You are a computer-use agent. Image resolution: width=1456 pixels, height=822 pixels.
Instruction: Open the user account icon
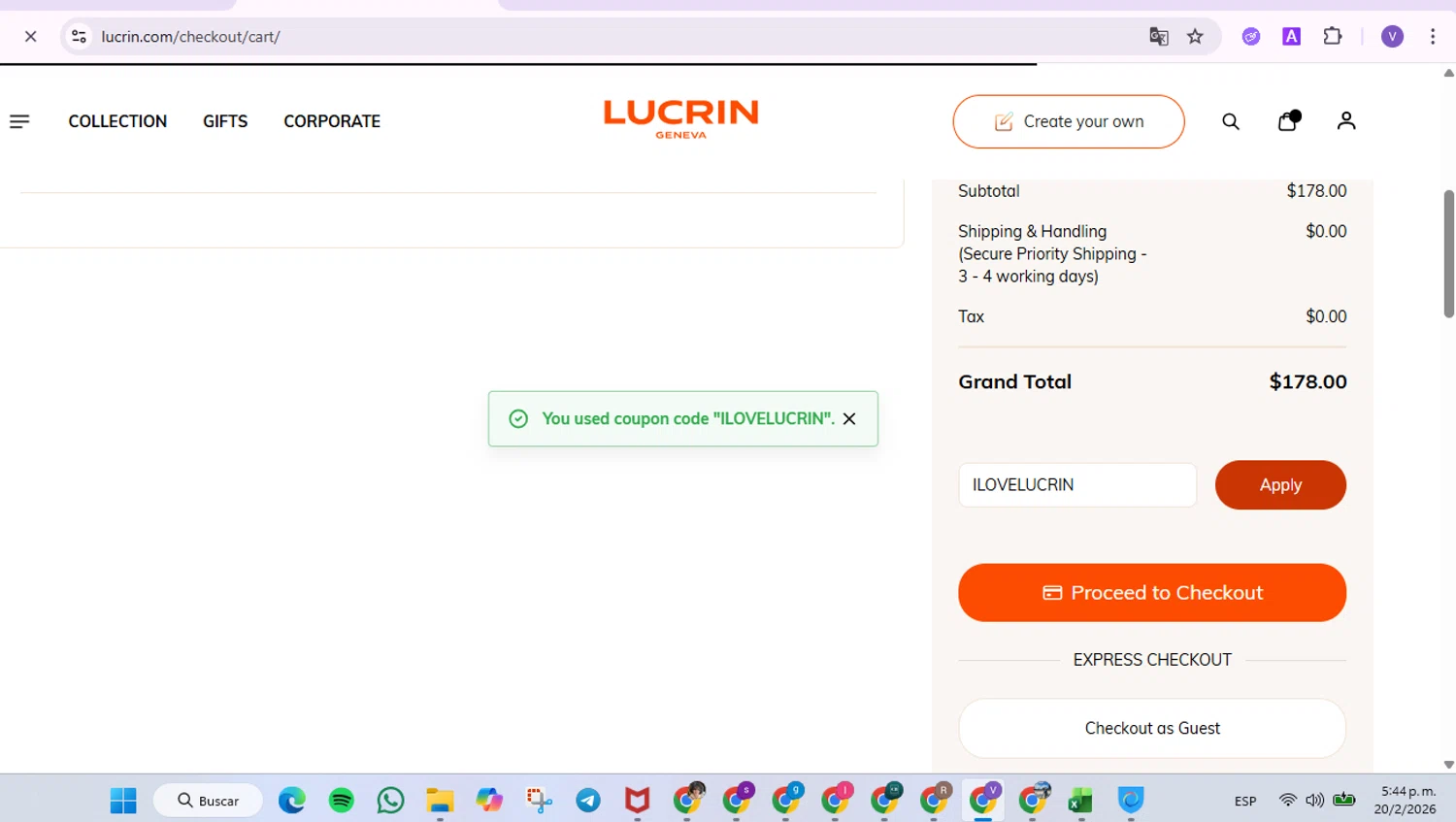[1346, 120]
